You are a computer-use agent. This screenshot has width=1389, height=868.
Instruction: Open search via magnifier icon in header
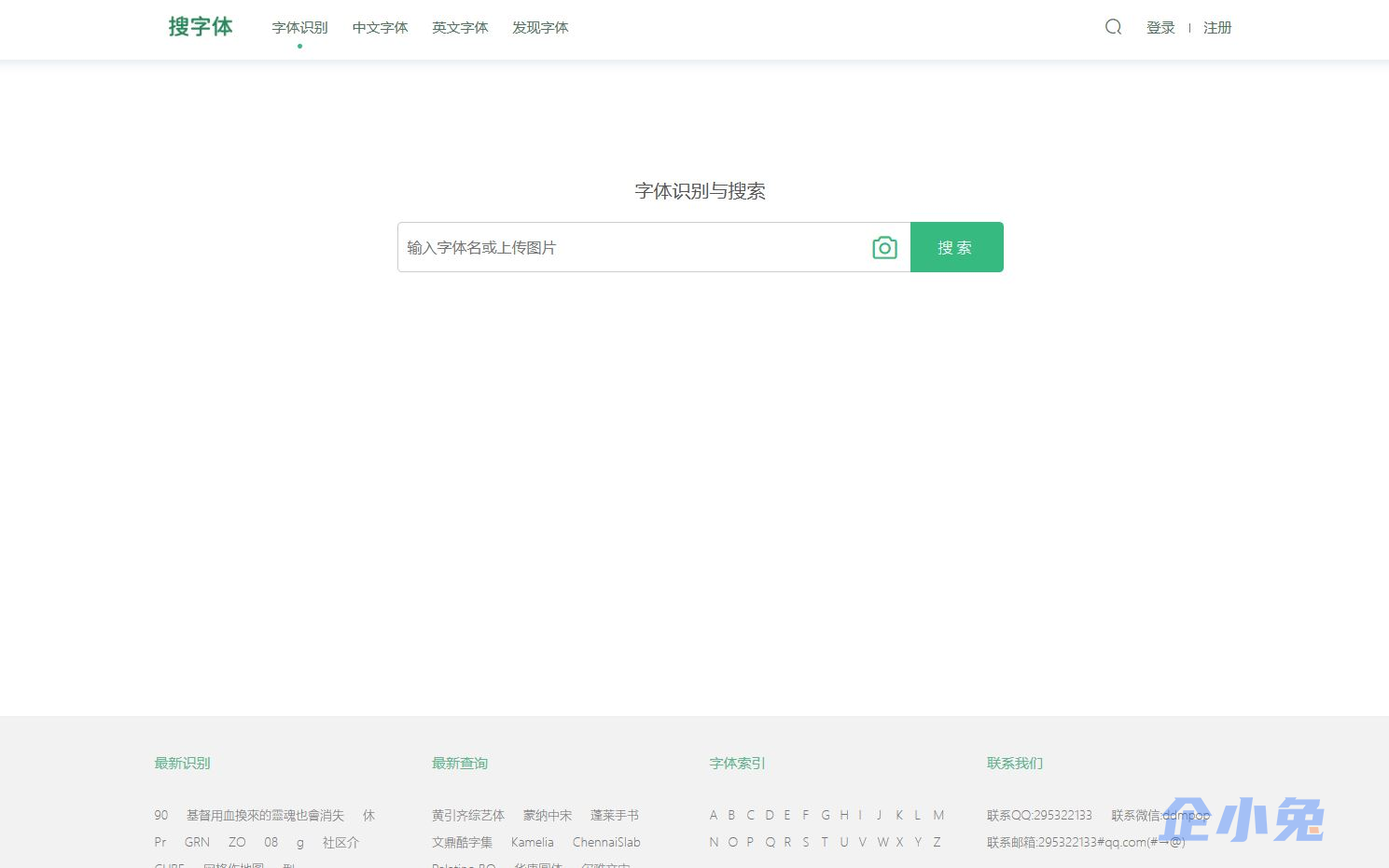tap(1113, 27)
